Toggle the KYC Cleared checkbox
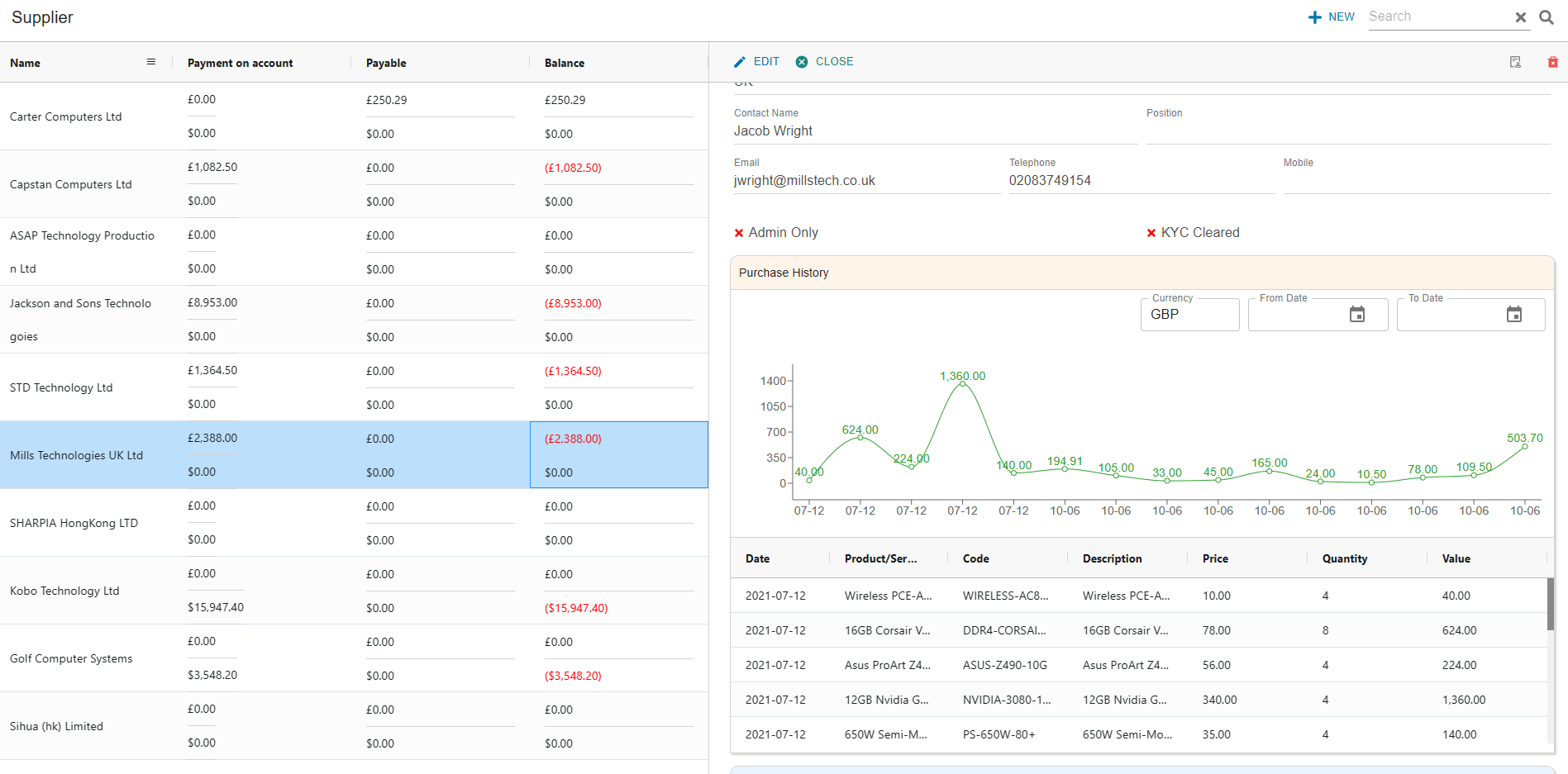Viewport: 1568px width, 774px height. 1151,233
